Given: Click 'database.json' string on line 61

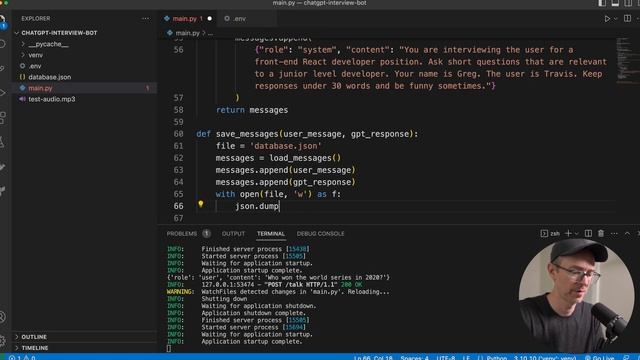Looking at the screenshot, I should [286, 146].
